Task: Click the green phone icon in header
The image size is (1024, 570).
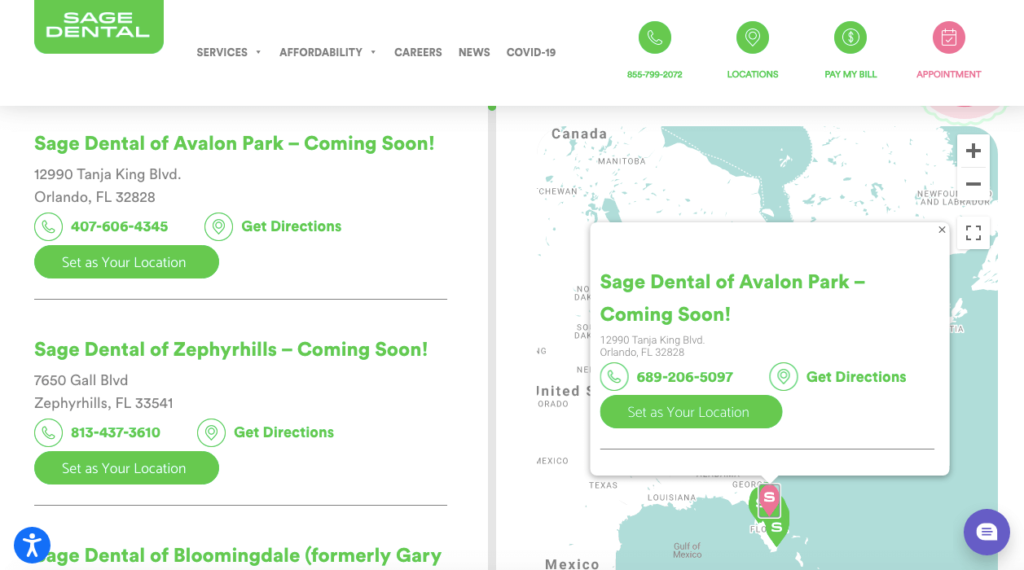Action: pyautogui.click(x=654, y=38)
